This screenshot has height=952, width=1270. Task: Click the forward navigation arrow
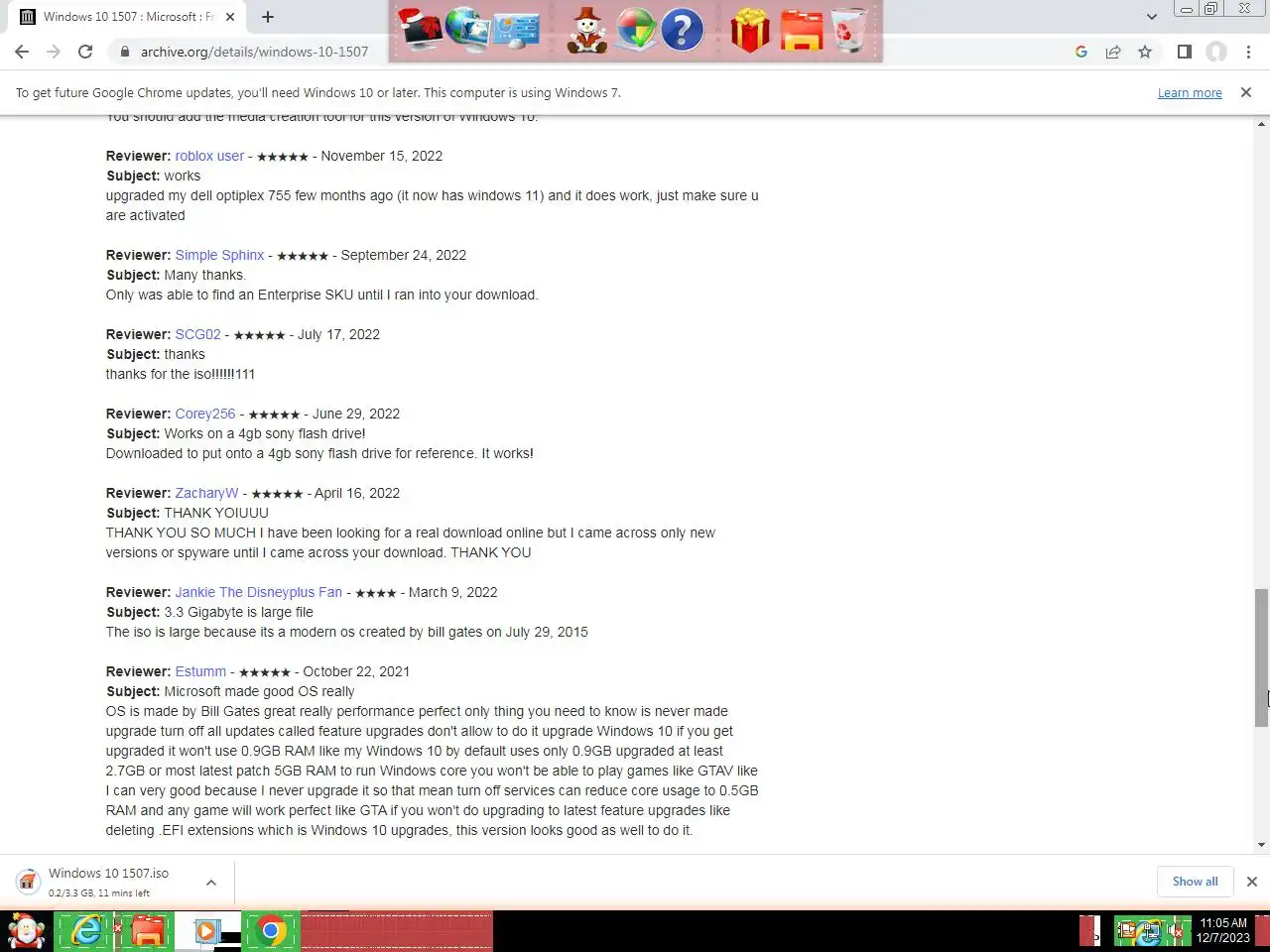tap(54, 52)
